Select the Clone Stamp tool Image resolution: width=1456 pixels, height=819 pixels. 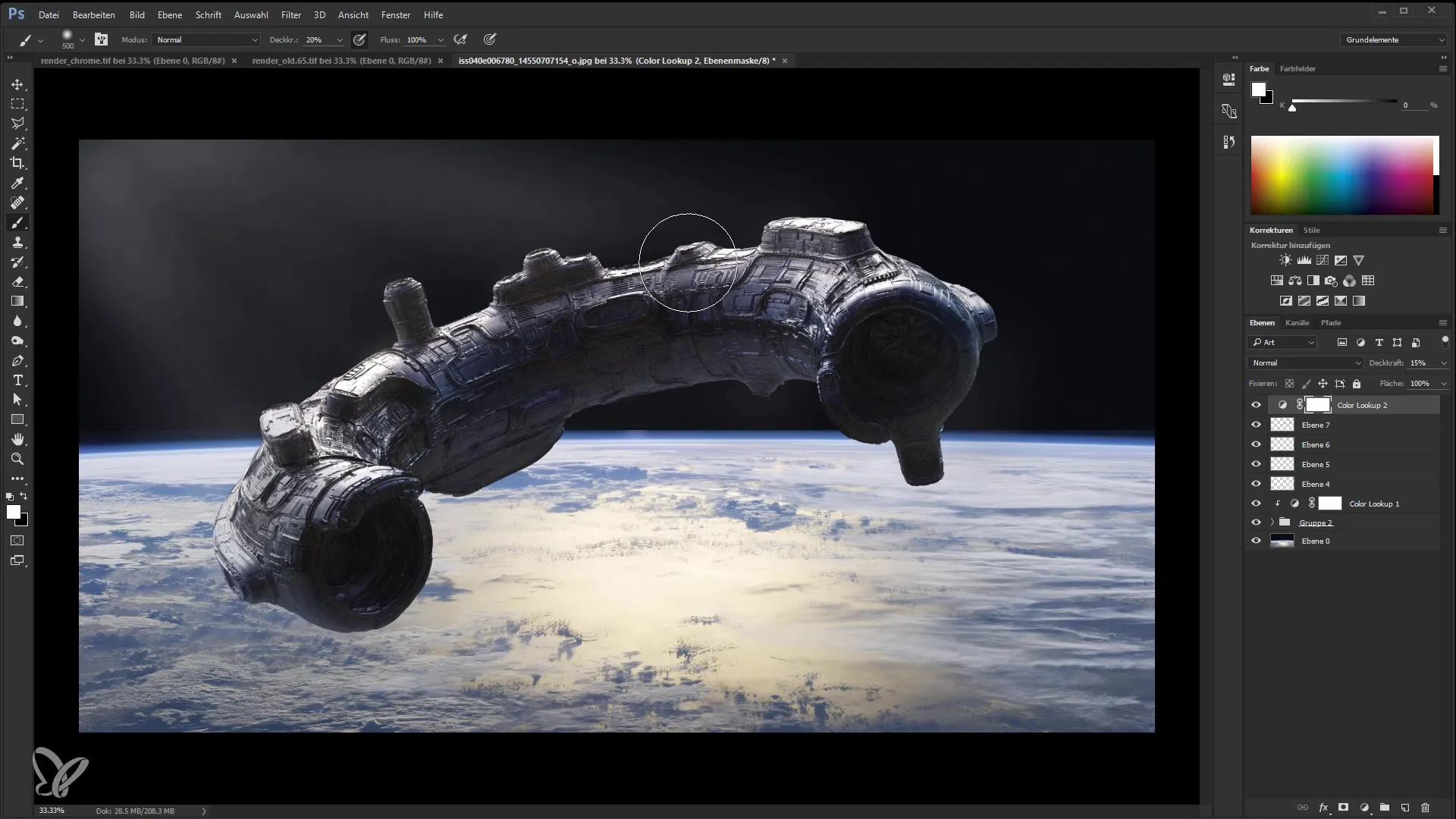[x=17, y=242]
